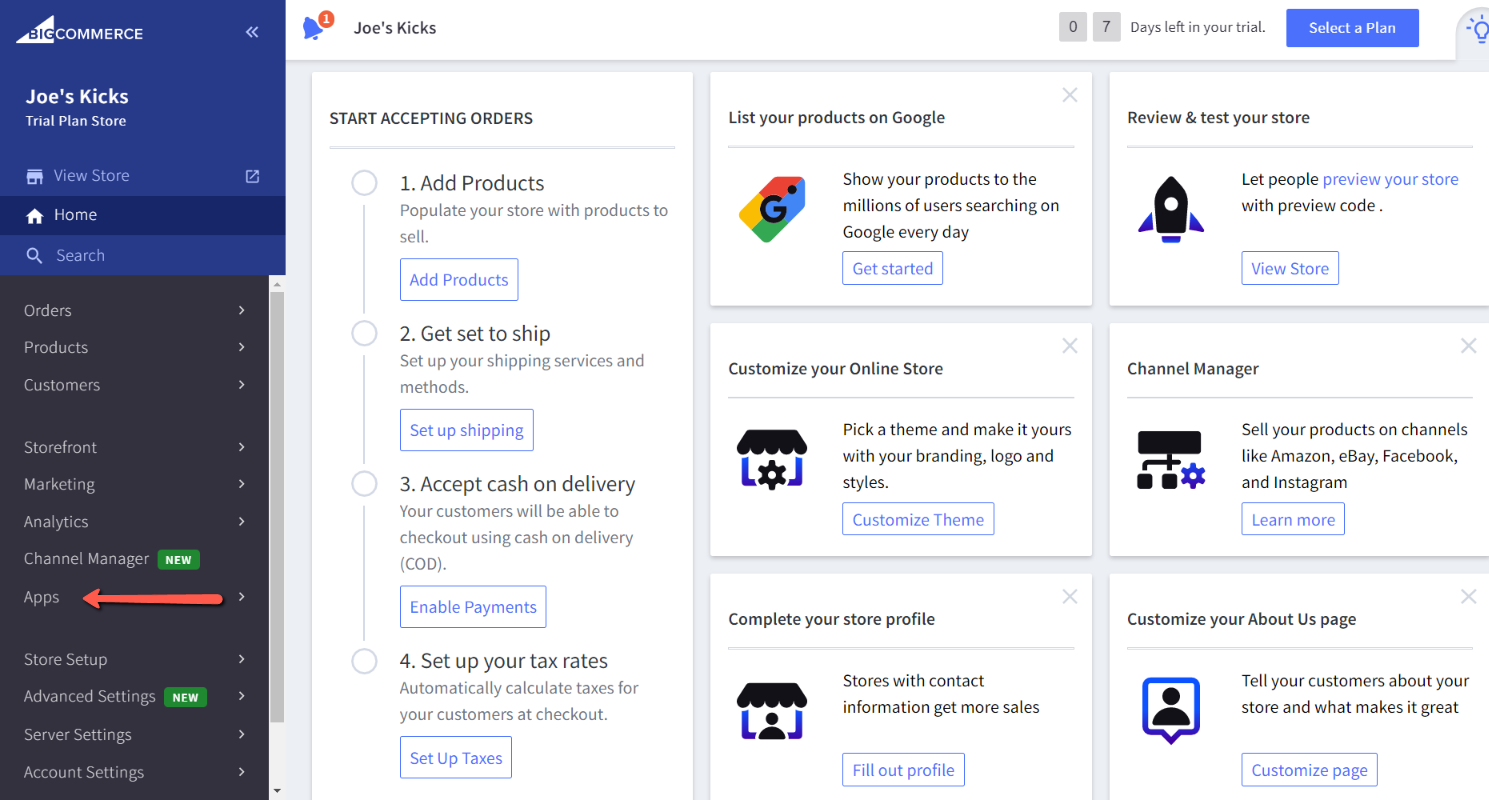This screenshot has width=1489, height=800.
Task: Toggle the Accept cash on delivery step circle
Action: (x=364, y=484)
